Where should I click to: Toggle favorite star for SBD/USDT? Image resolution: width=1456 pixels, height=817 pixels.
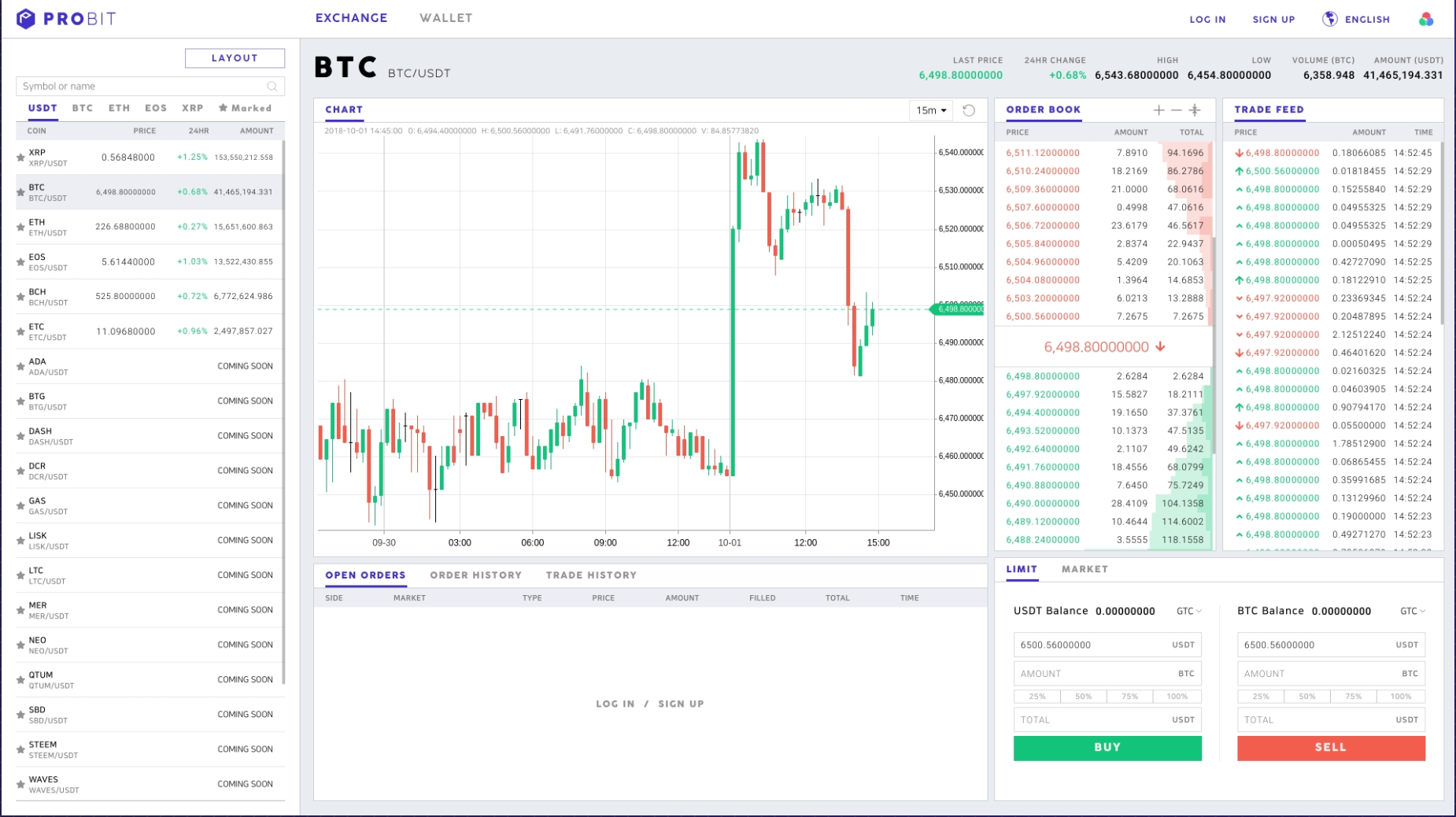tap(20, 715)
